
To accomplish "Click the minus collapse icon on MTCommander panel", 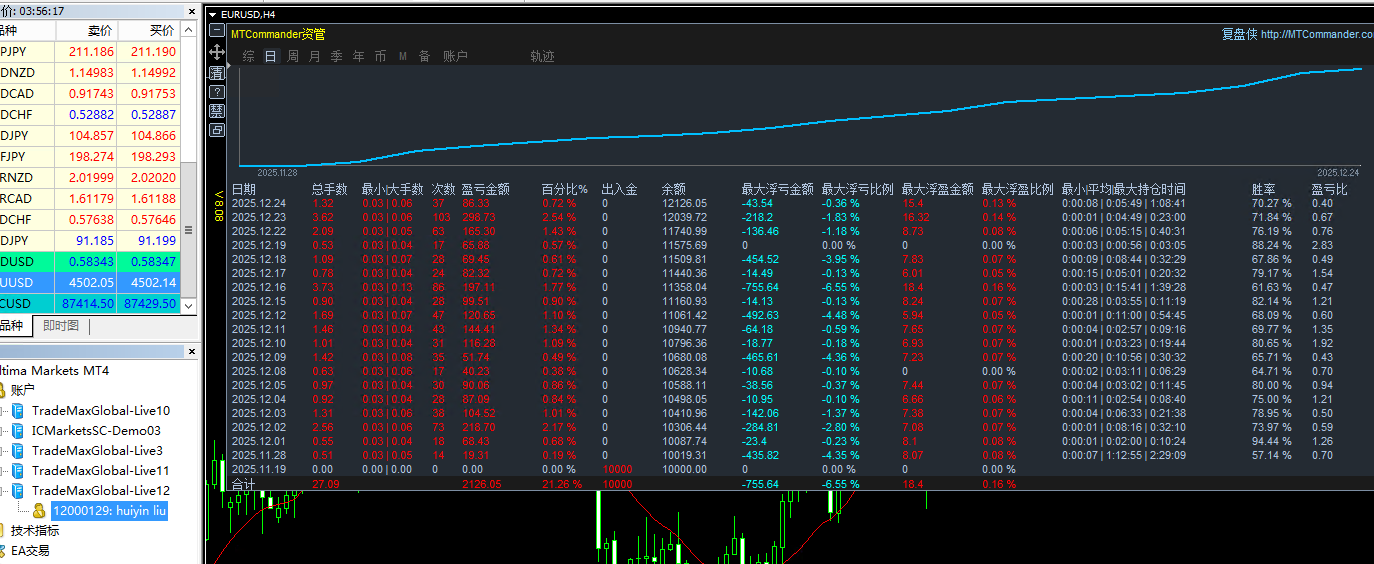I will pyautogui.click(x=217, y=32).
